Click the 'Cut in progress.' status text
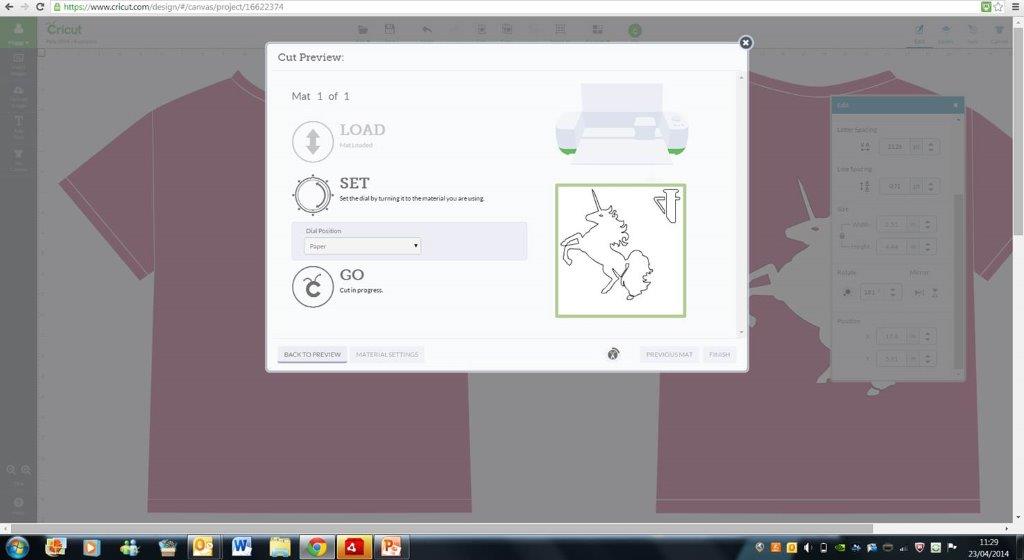The width and height of the screenshot is (1024, 560). [361, 290]
